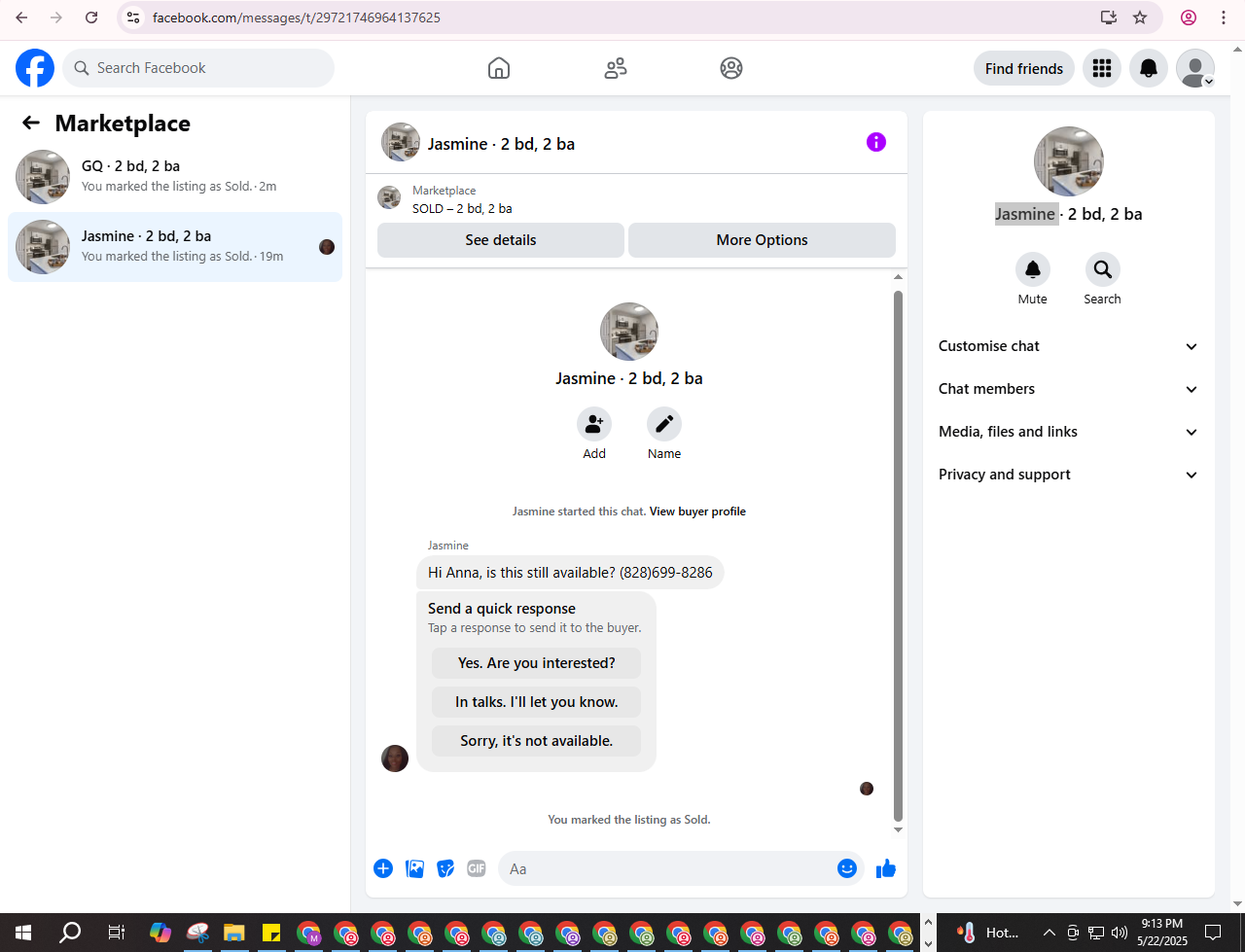1245x952 pixels.
Task: Open the account profile avatar menu
Action: click(x=1195, y=68)
